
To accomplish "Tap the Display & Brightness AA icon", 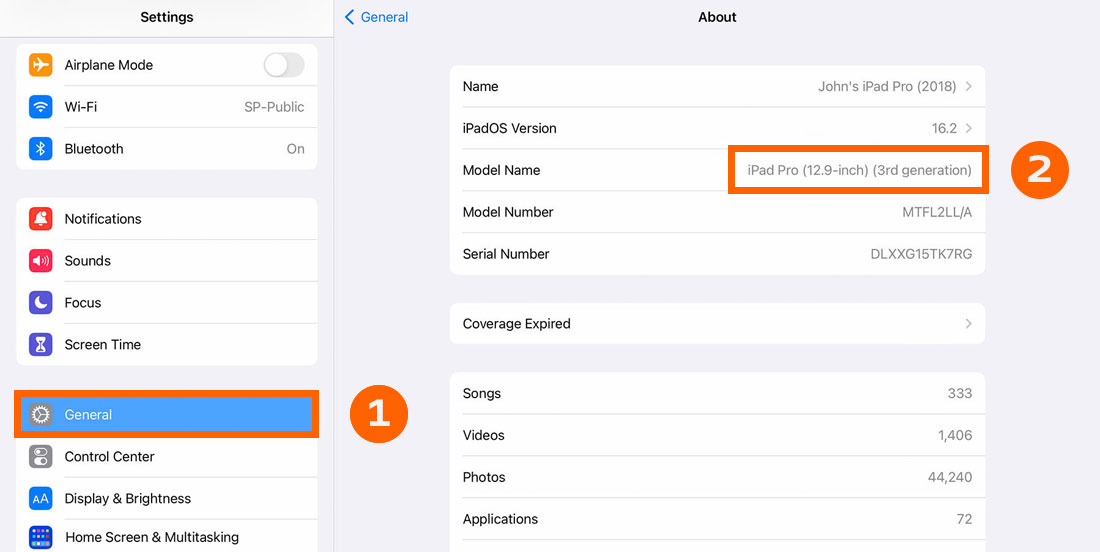I will tap(41, 499).
